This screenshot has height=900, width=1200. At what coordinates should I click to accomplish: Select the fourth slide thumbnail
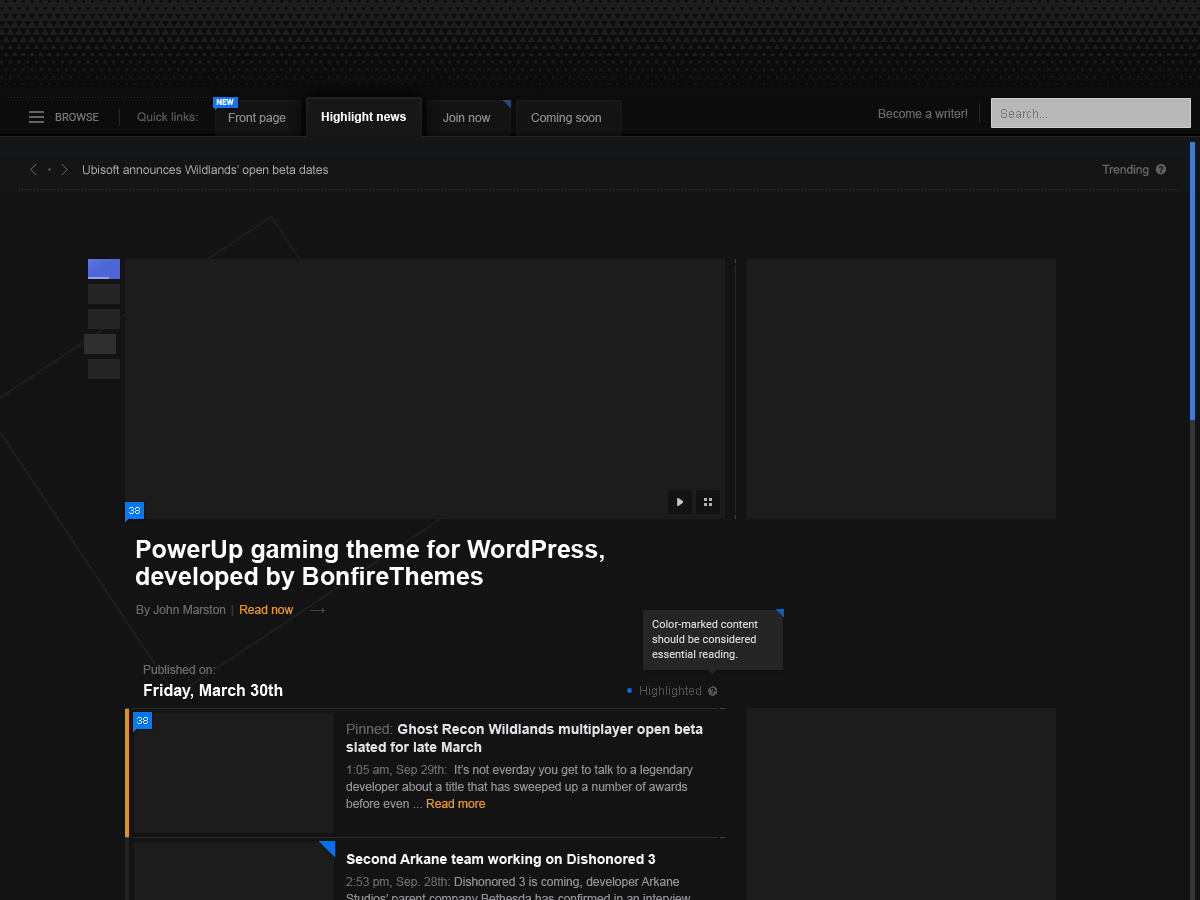point(100,344)
